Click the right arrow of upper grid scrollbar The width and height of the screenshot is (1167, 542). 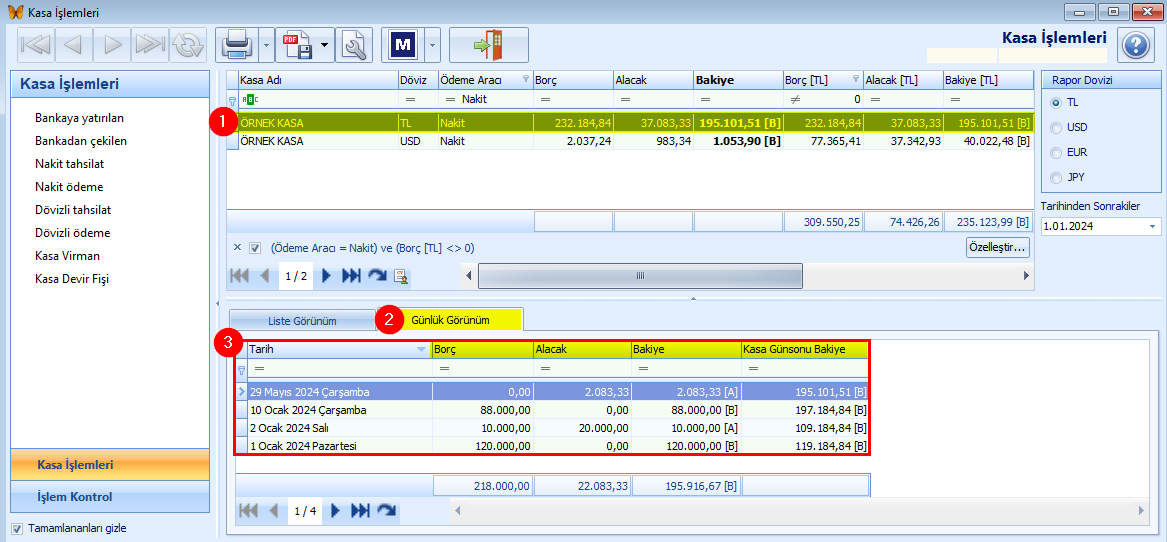pyautogui.click(x=1027, y=276)
